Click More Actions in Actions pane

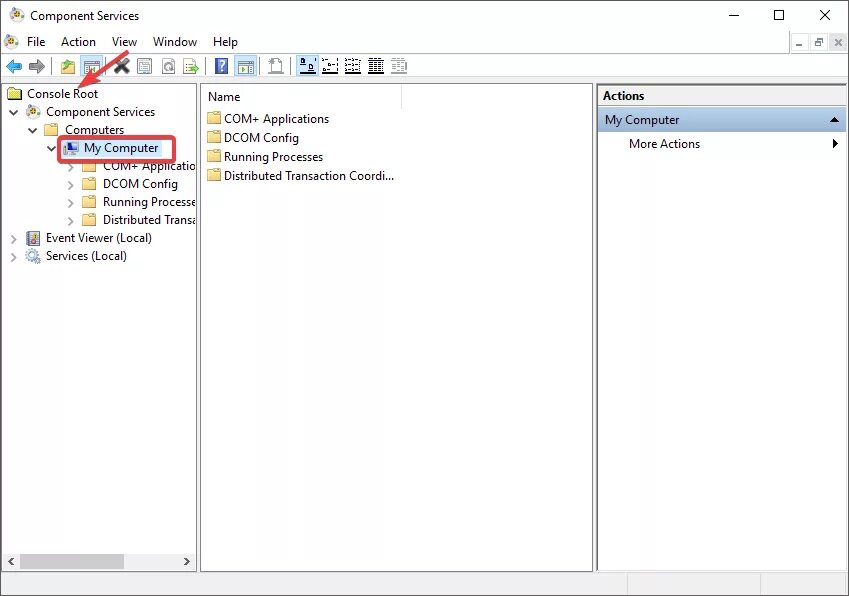(664, 143)
